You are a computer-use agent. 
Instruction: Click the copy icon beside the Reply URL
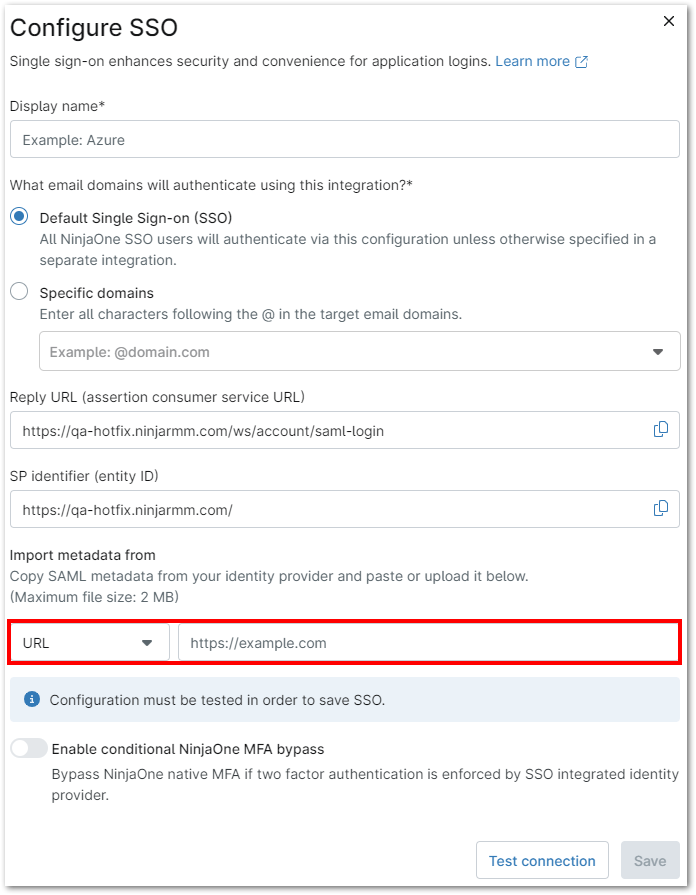[660, 429]
